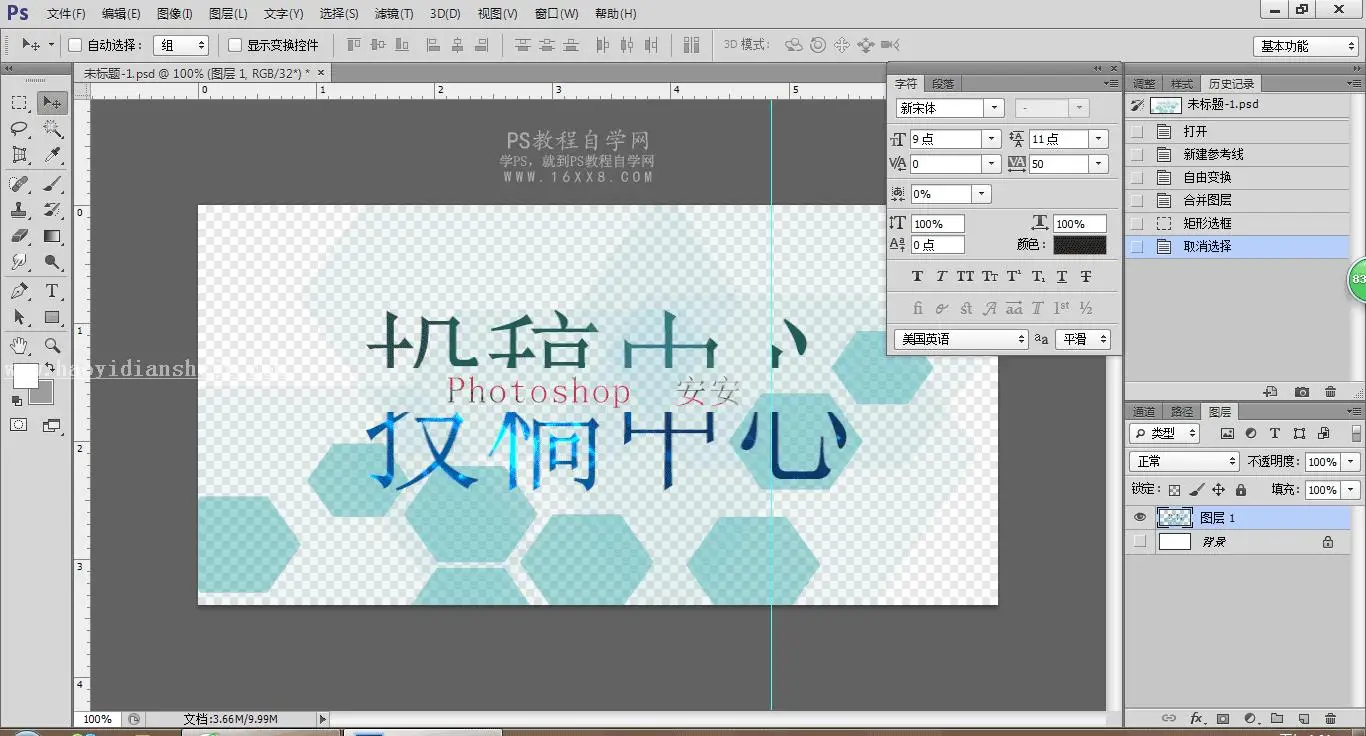Click the layer opacity 100% field

click(x=1322, y=462)
